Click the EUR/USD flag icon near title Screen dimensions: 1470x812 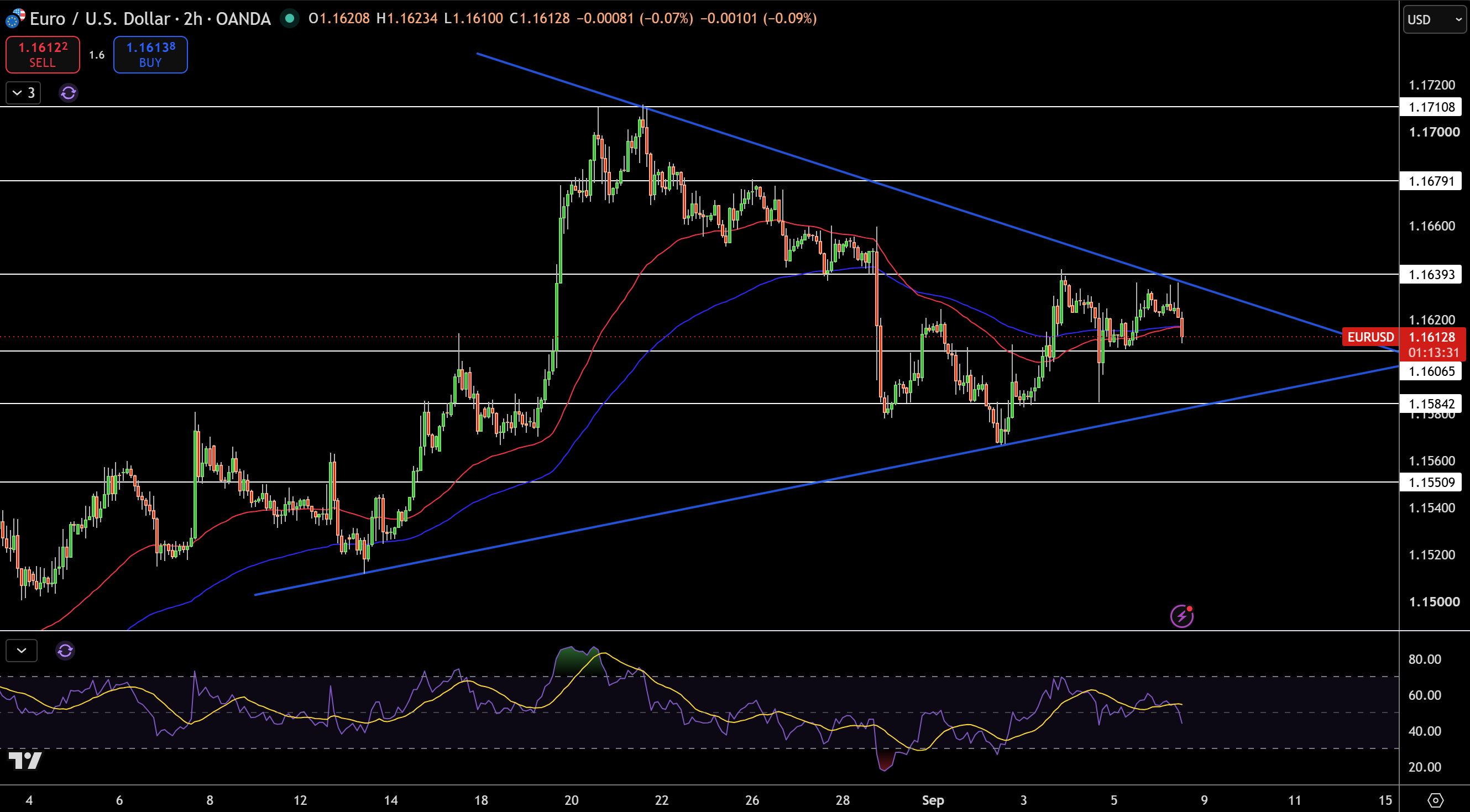pyautogui.click(x=15, y=18)
